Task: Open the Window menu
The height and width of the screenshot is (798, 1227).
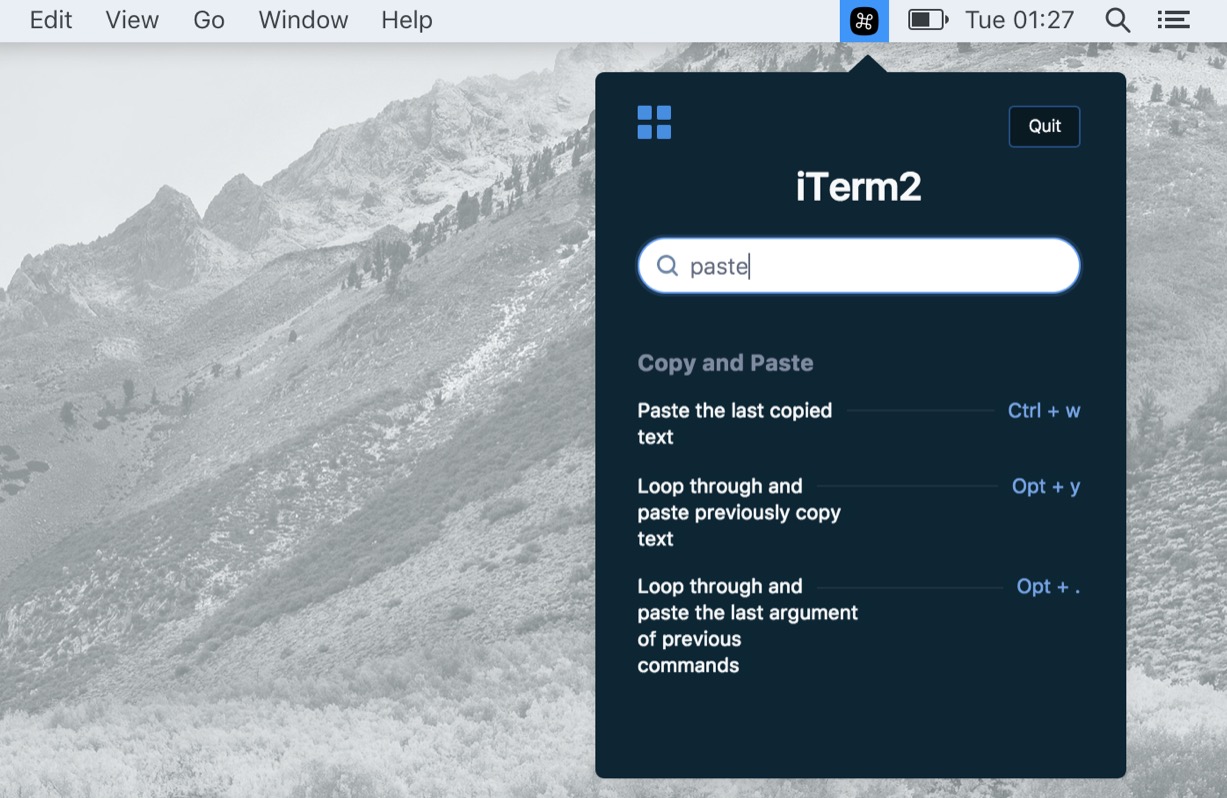Action: tap(303, 20)
